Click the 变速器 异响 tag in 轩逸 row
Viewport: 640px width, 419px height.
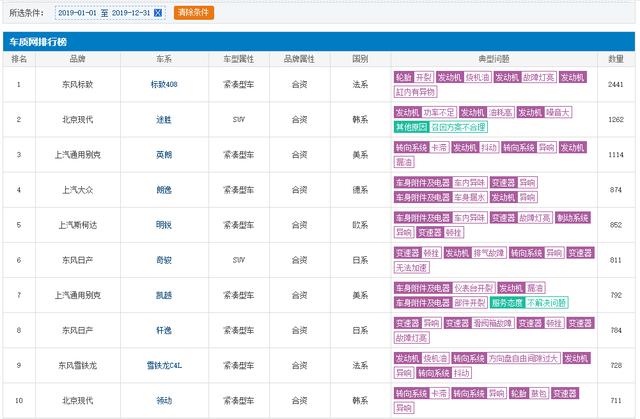(x=418, y=323)
